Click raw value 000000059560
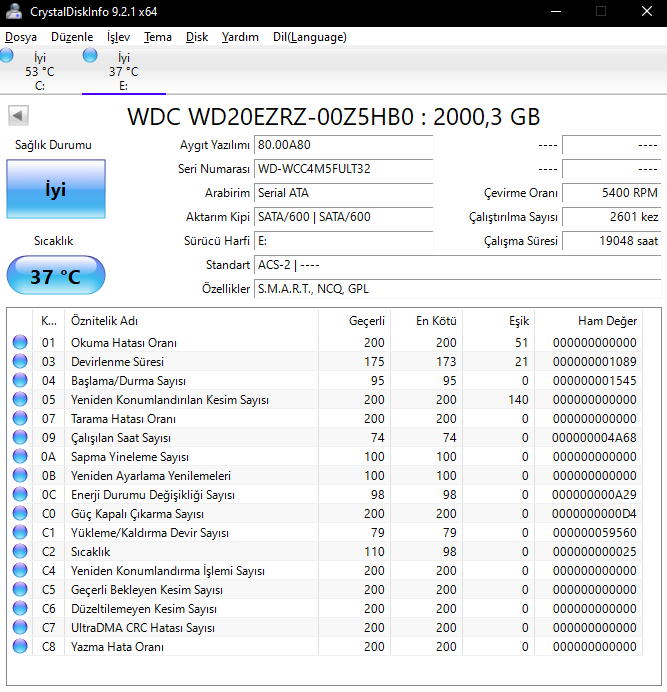Viewport: 667px width, 692px height. click(594, 532)
